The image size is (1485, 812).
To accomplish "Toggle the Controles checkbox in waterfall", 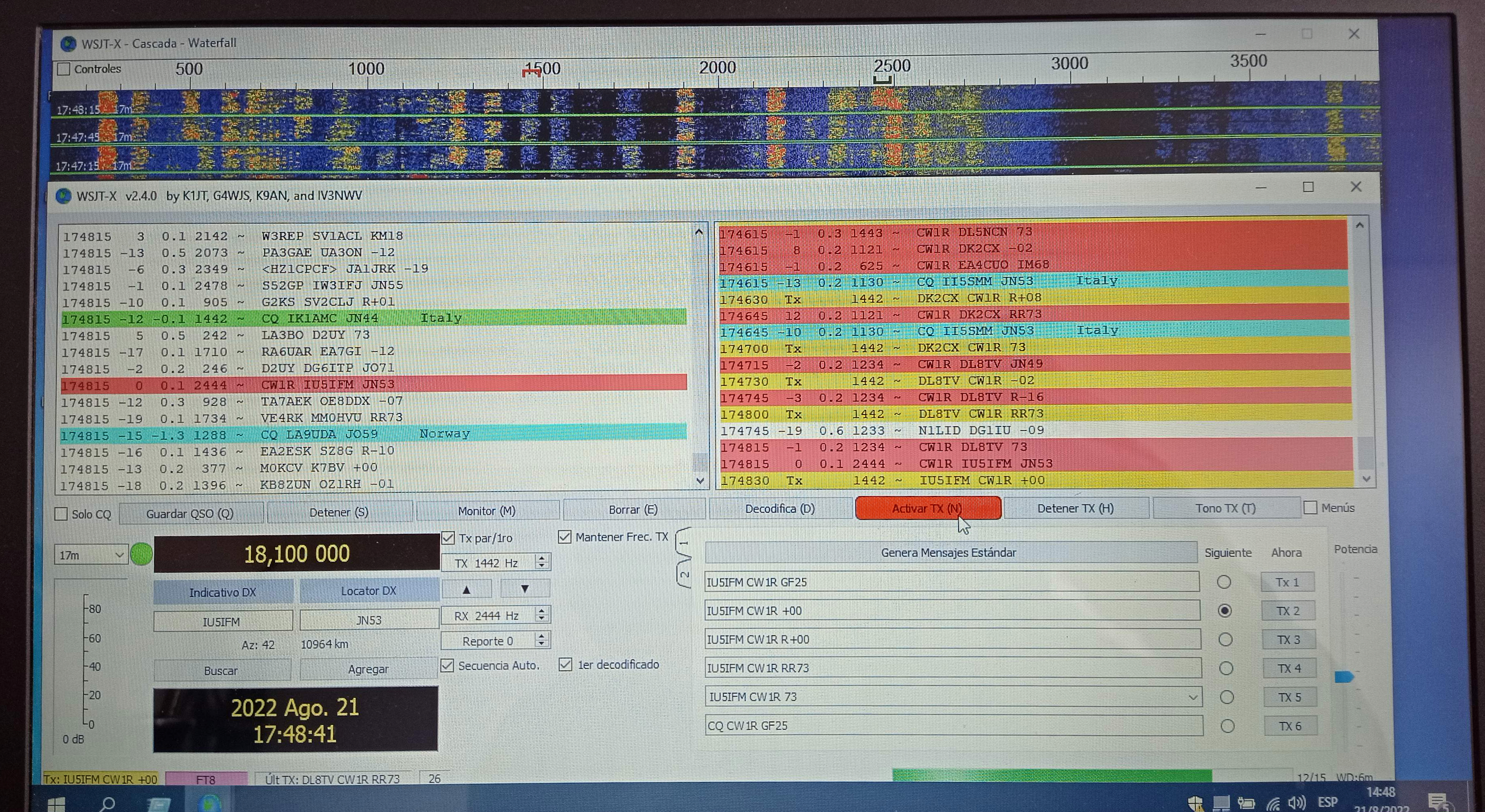I will click(64, 69).
